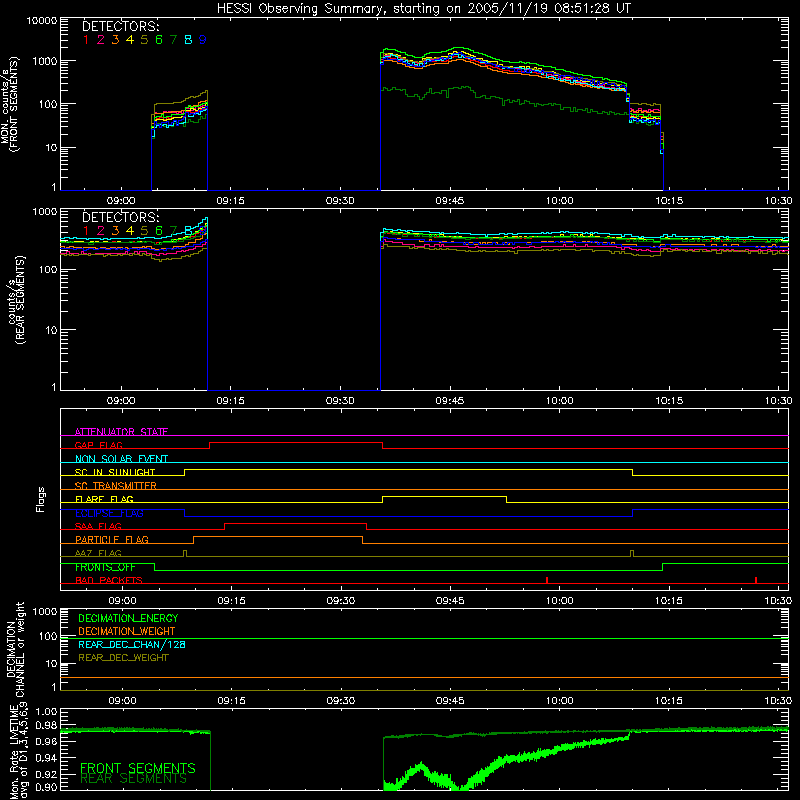Select olive detector 5 in front segments legend
The width and height of the screenshot is (800, 800).
pyautogui.click(x=144, y=40)
